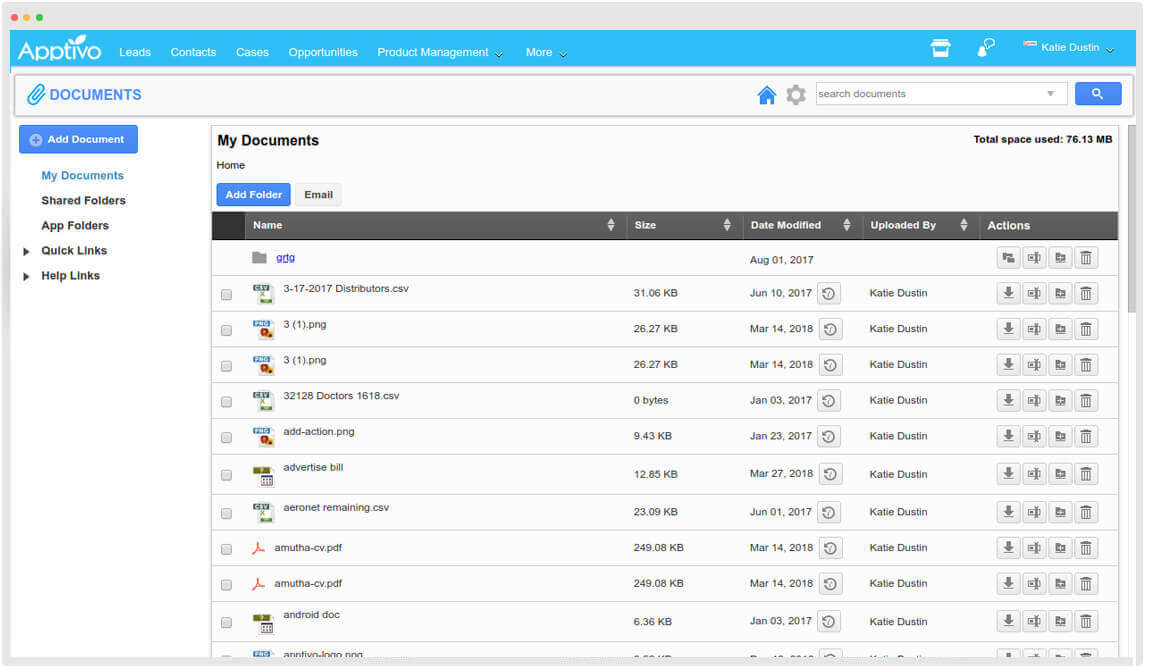
Task: Download the 3-17-2017 Distributors.csv file
Action: (x=1008, y=293)
